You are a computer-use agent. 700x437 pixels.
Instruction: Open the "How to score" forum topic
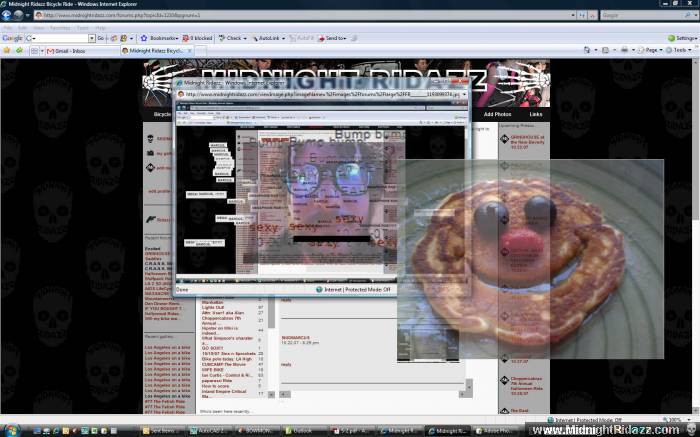click(215, 386)
